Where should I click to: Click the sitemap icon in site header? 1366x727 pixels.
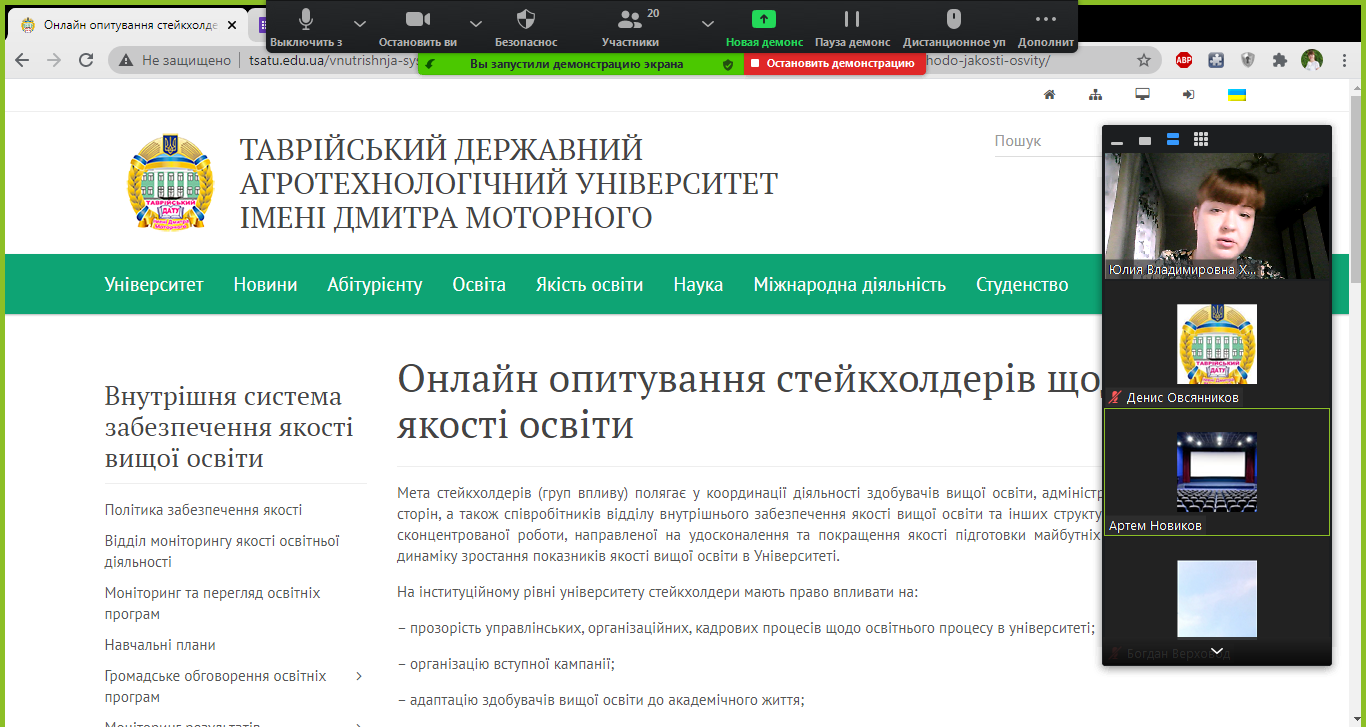click(1095, 95)
